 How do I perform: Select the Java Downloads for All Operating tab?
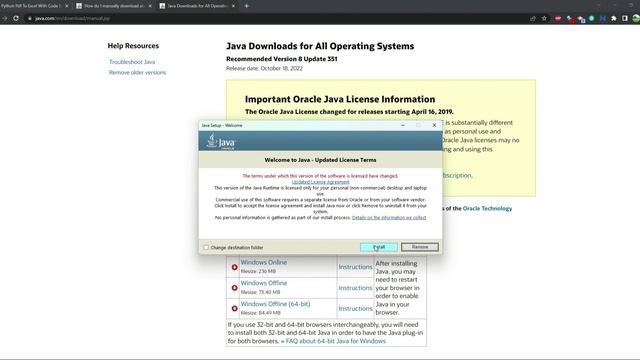point(198,6)
